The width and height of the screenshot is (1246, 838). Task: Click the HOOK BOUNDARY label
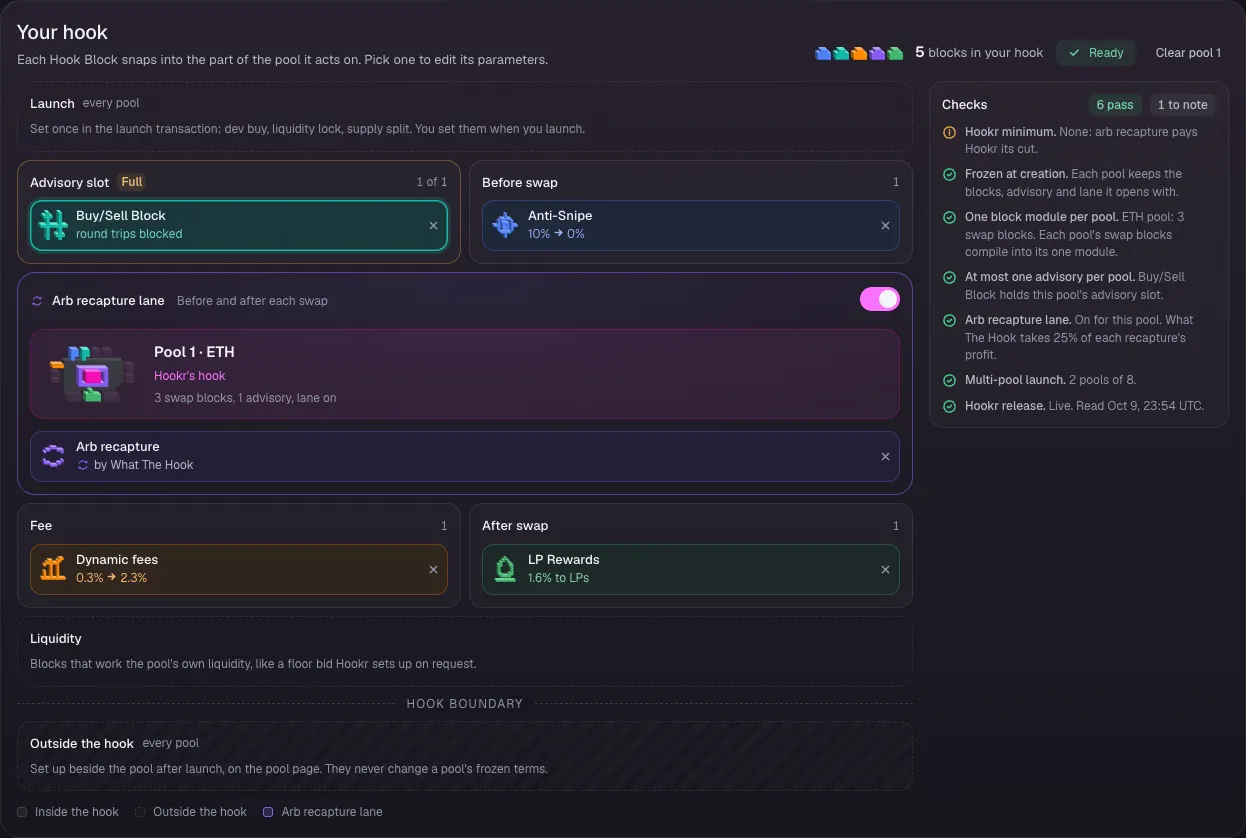click(x=464, y=704)
